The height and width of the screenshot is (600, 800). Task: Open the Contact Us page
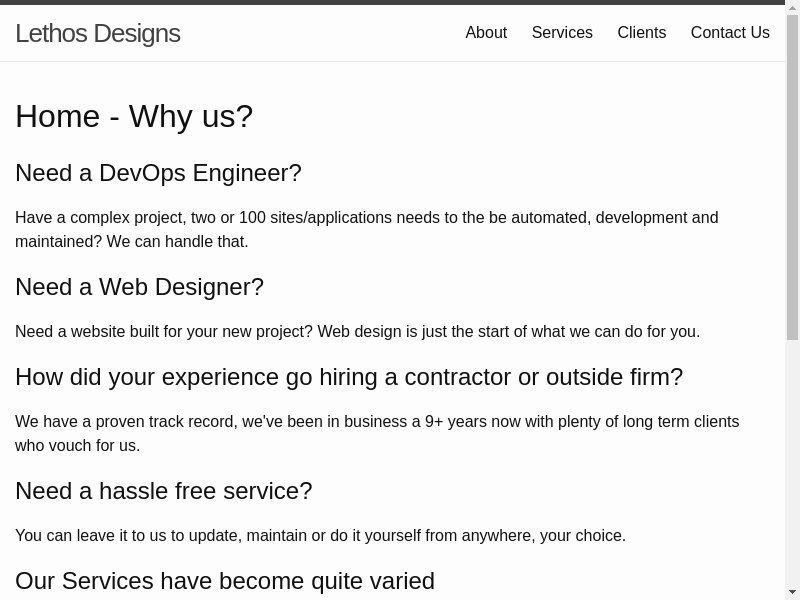[x=730, y=33]
